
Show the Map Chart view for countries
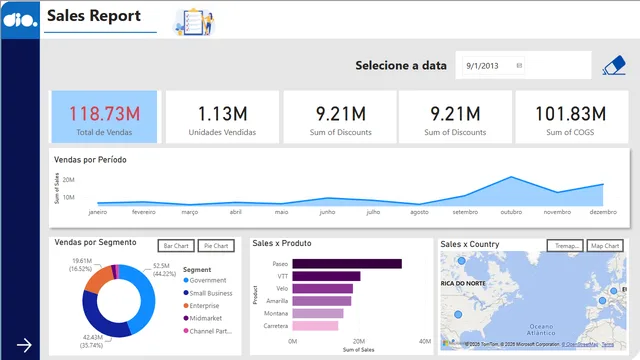coord(605,245)
